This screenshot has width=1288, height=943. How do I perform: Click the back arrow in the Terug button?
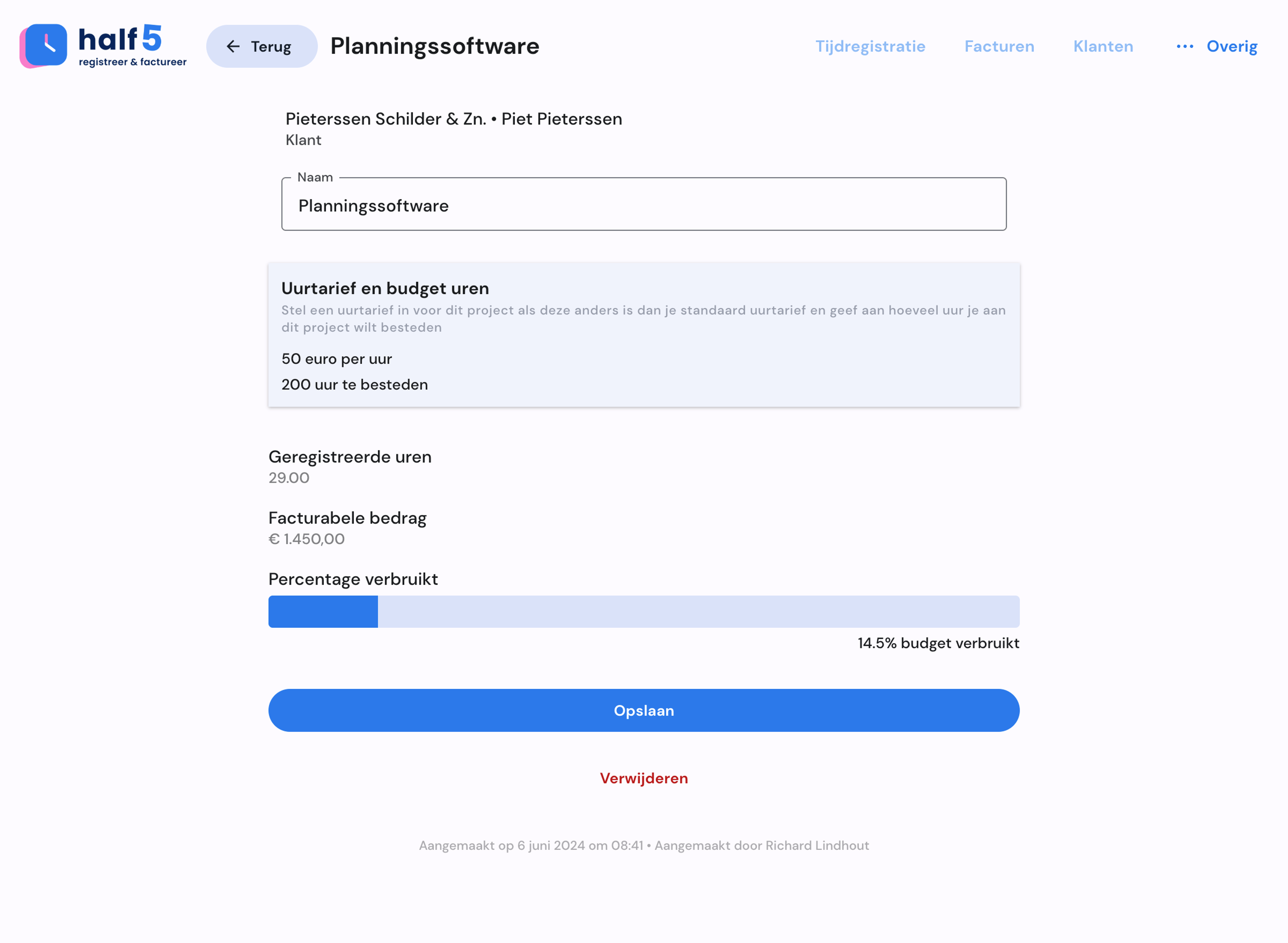pos(233,46)
